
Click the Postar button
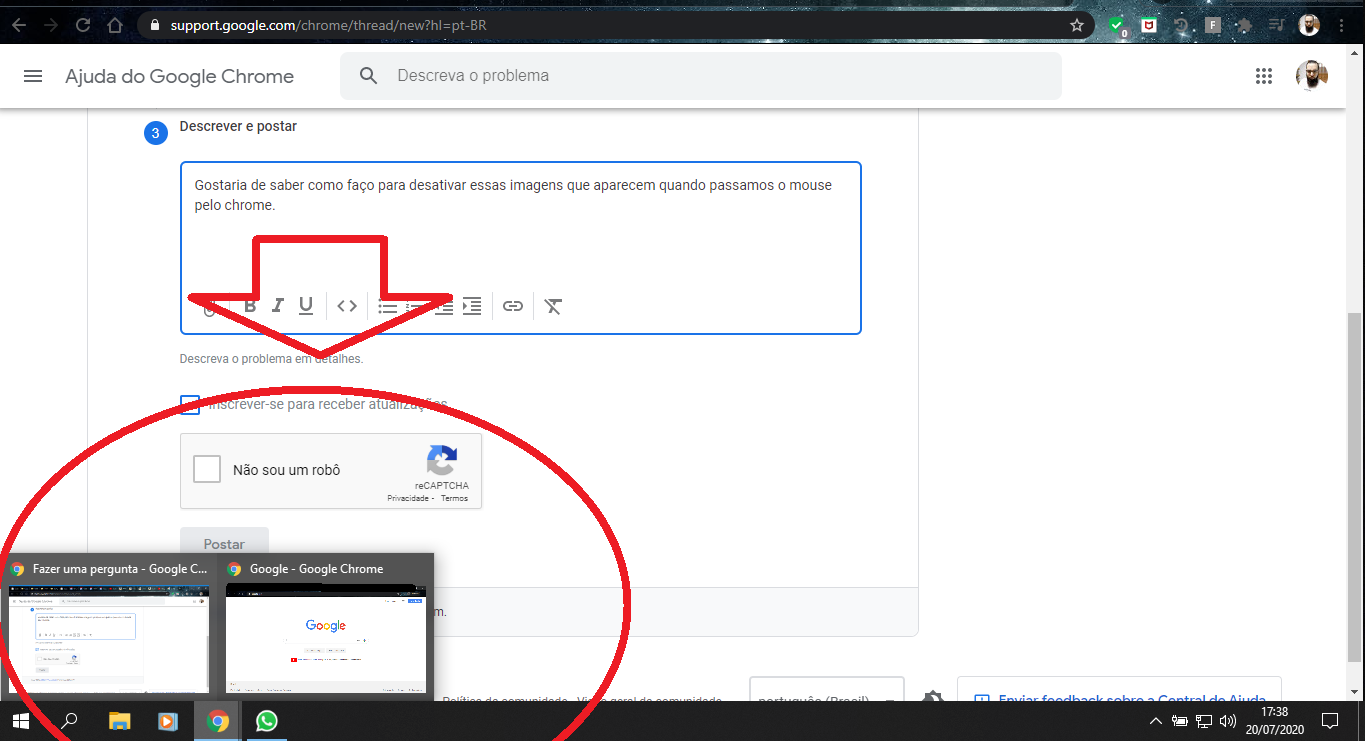point(224,544)
